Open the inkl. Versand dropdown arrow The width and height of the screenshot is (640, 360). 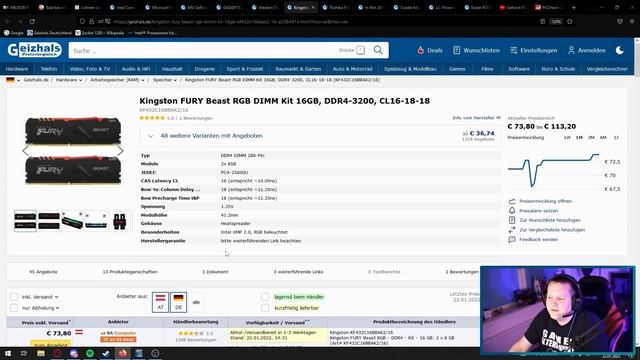[x=56, y=297]
